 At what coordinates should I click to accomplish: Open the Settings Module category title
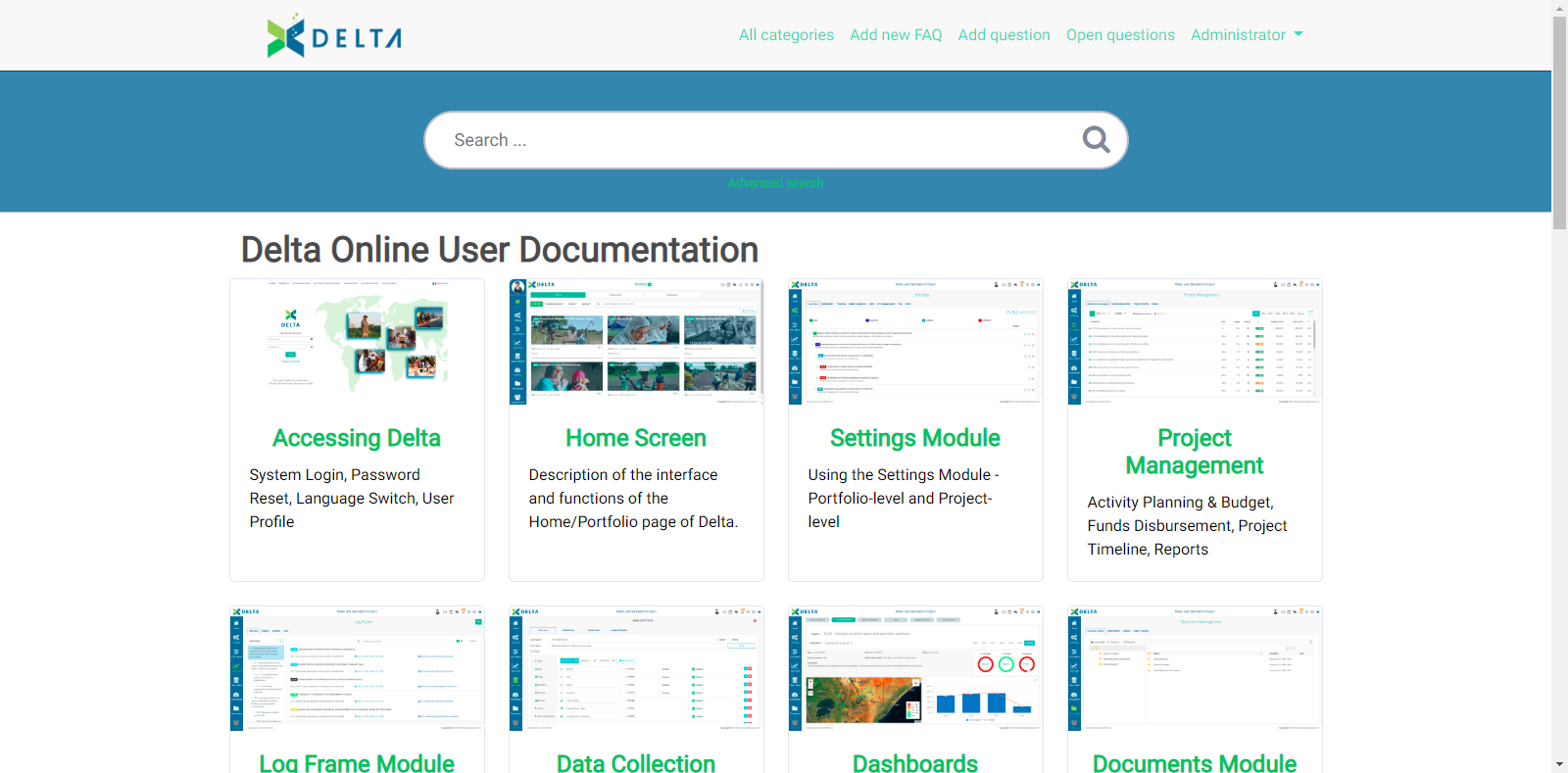tap(915, 438)
